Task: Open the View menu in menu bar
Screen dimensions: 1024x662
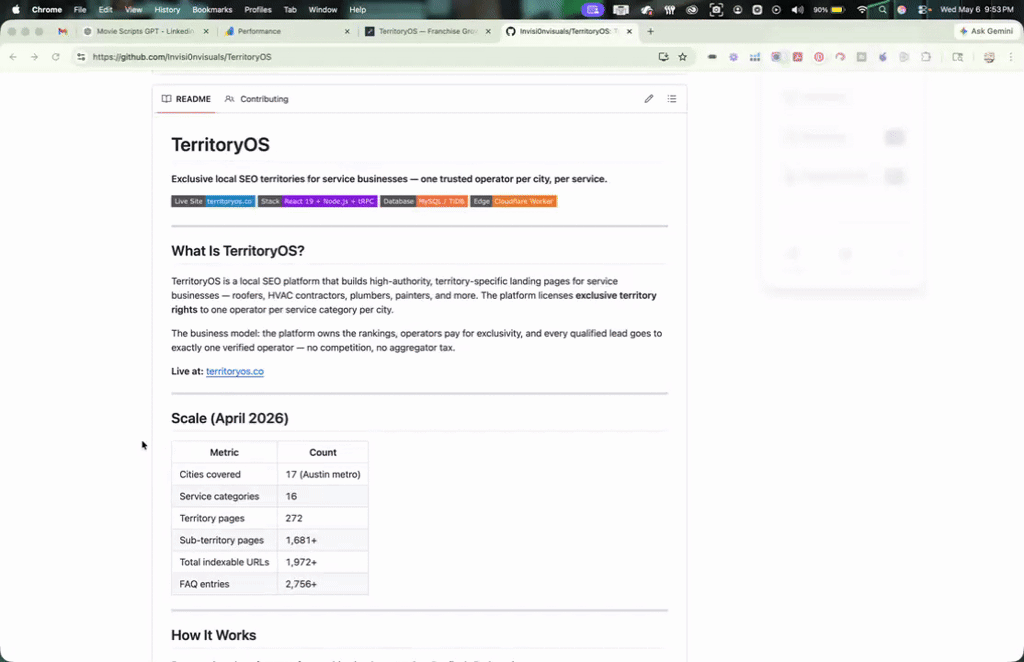Action: pyautogui.click(x=133, y=10)
